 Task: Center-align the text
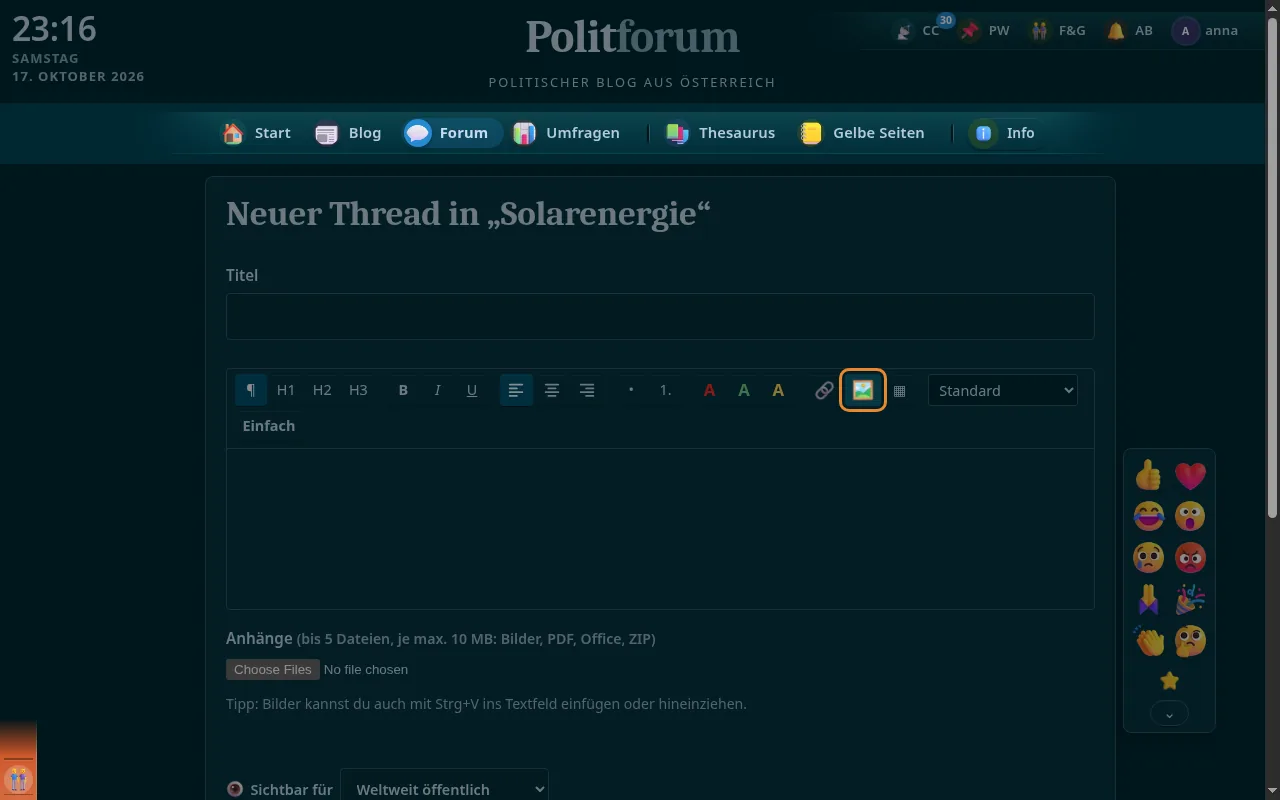(x=552, y=390)
